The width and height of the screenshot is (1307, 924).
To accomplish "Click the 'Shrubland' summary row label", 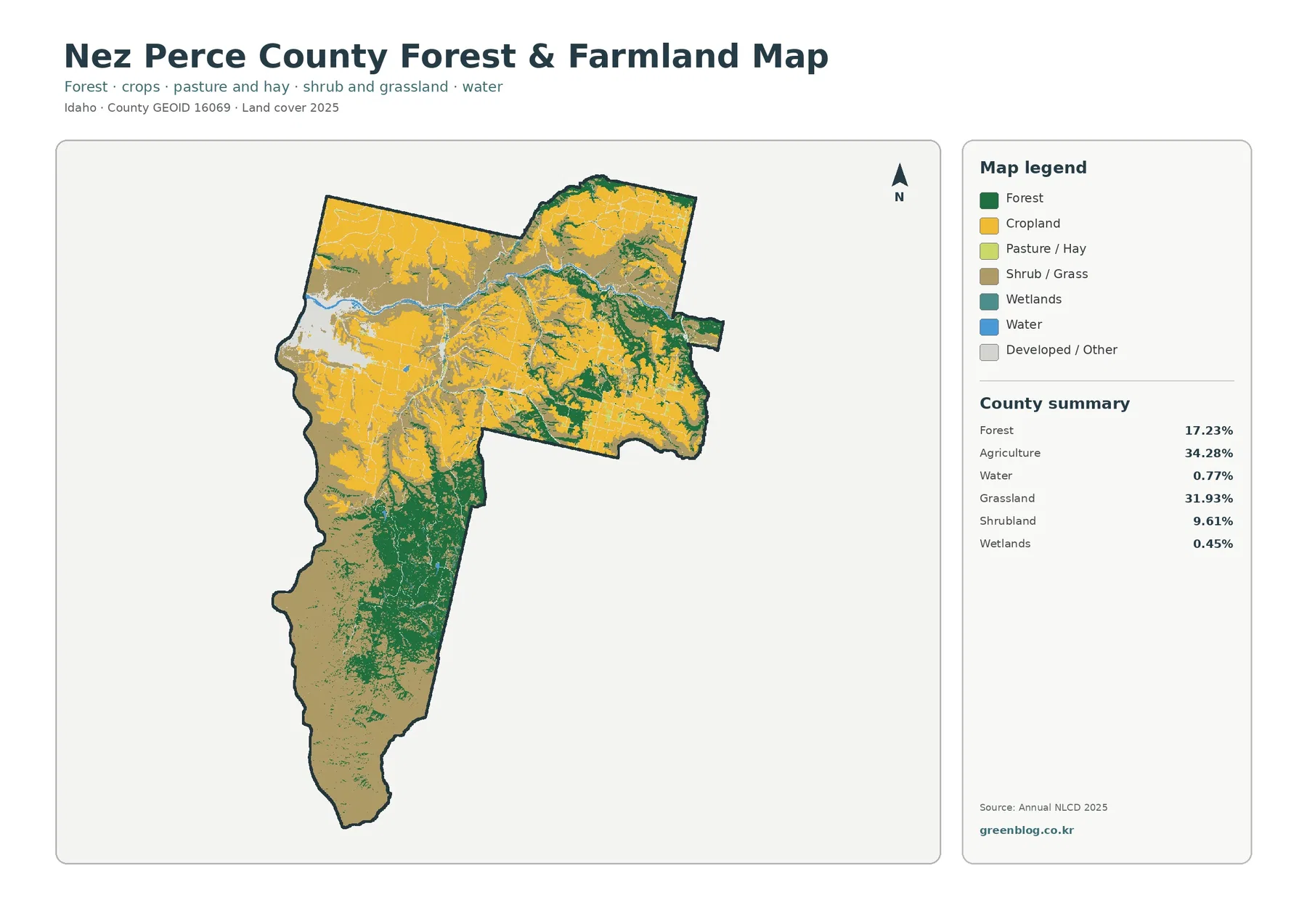I will [1007, 521].
